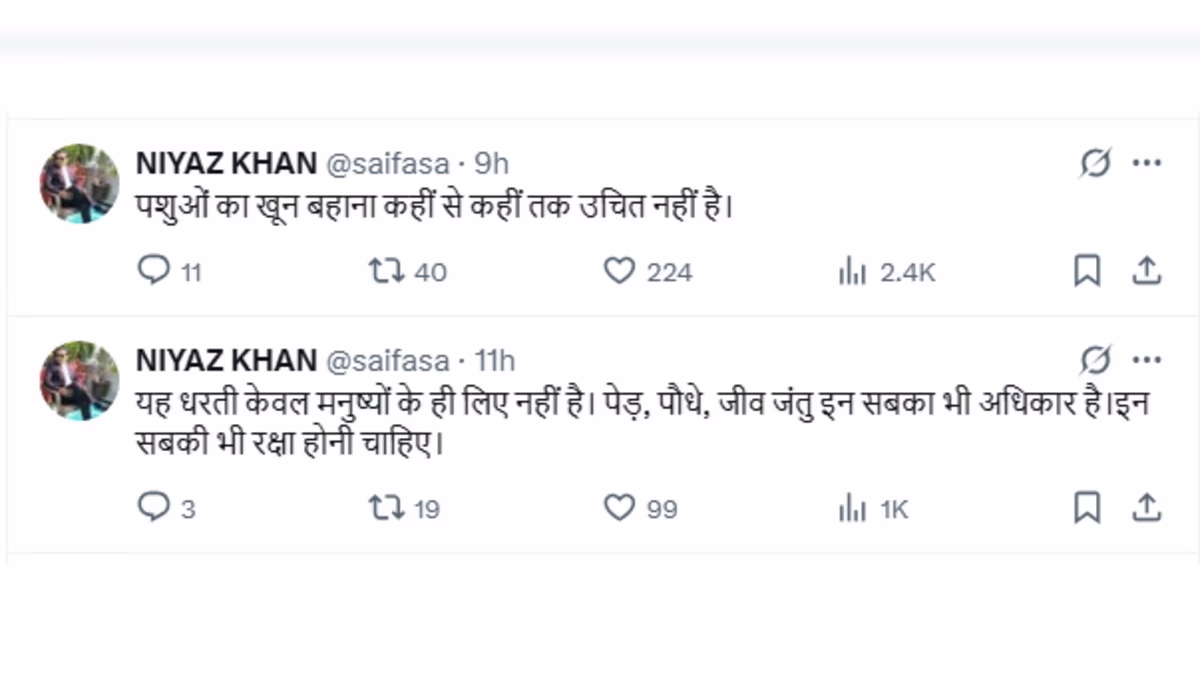This screenshot has width=1200, height=675.
Task: Click the profile picture on 9h tweet
Action: [x=80, y=184]
